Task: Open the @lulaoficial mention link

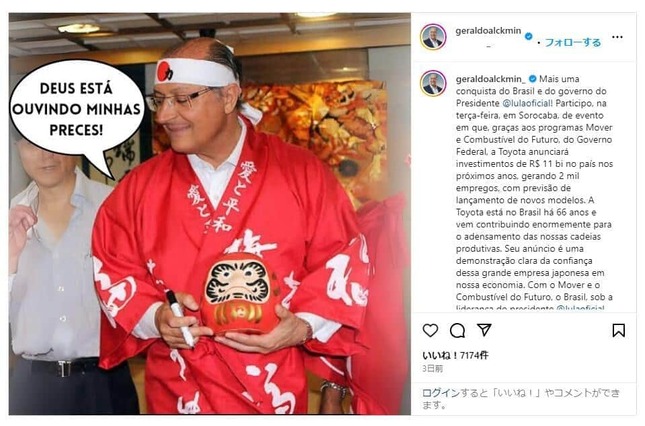Action: [x=527, y=103]
